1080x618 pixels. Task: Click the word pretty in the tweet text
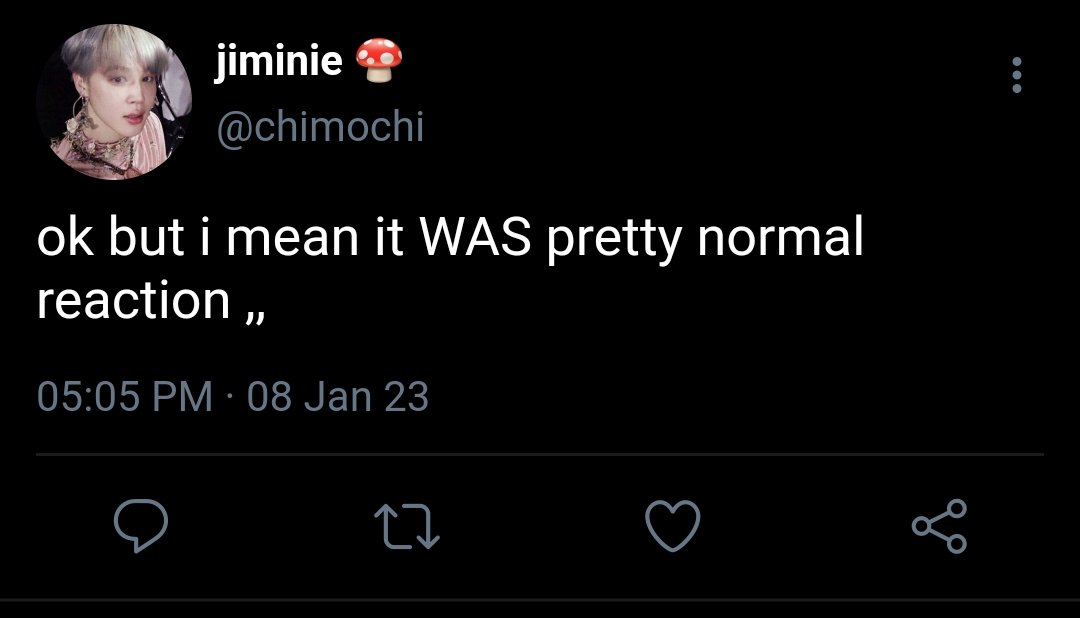pyautogui.click(x=614, y=240)
